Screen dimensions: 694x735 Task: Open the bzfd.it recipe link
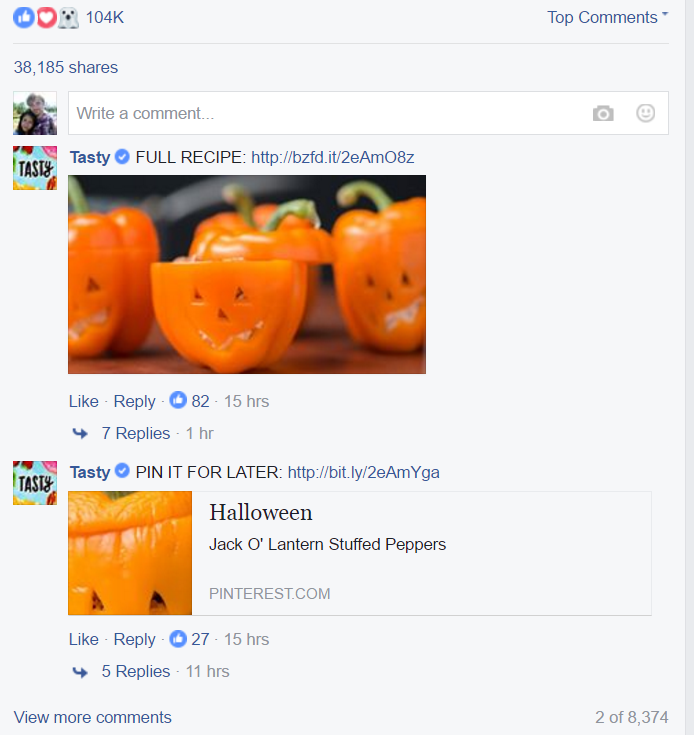pos(333,157)
